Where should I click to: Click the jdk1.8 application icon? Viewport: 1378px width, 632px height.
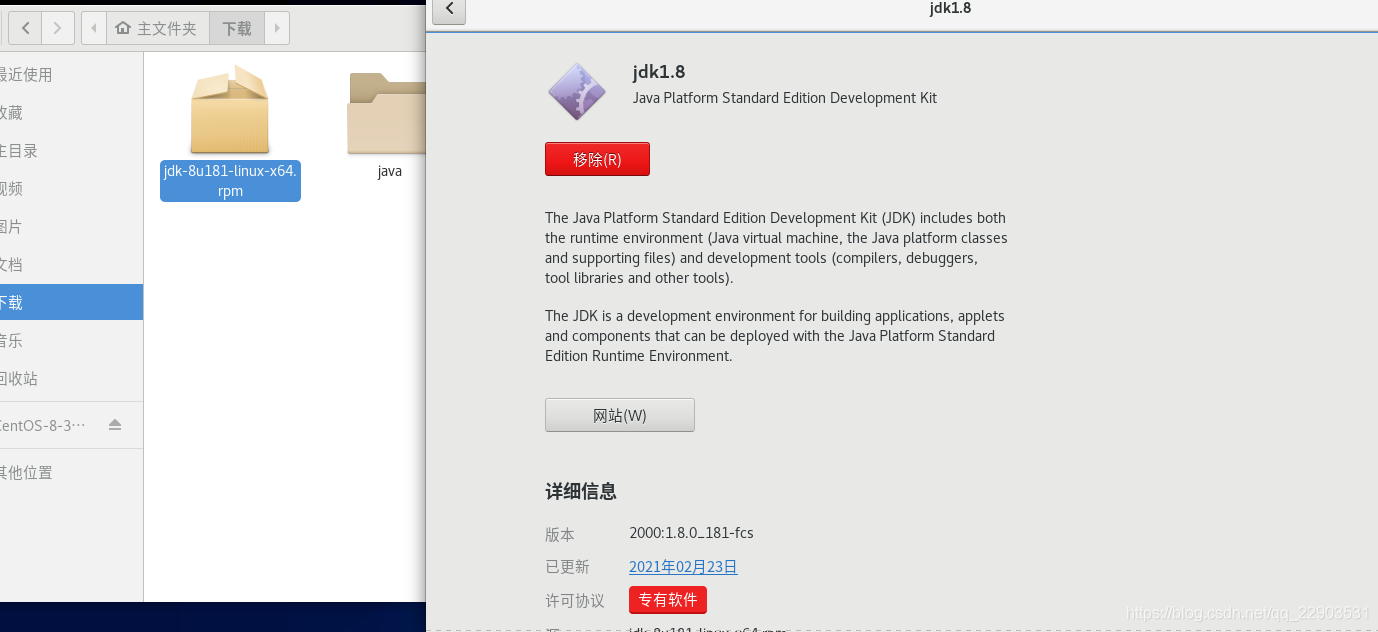click(577, 92)
